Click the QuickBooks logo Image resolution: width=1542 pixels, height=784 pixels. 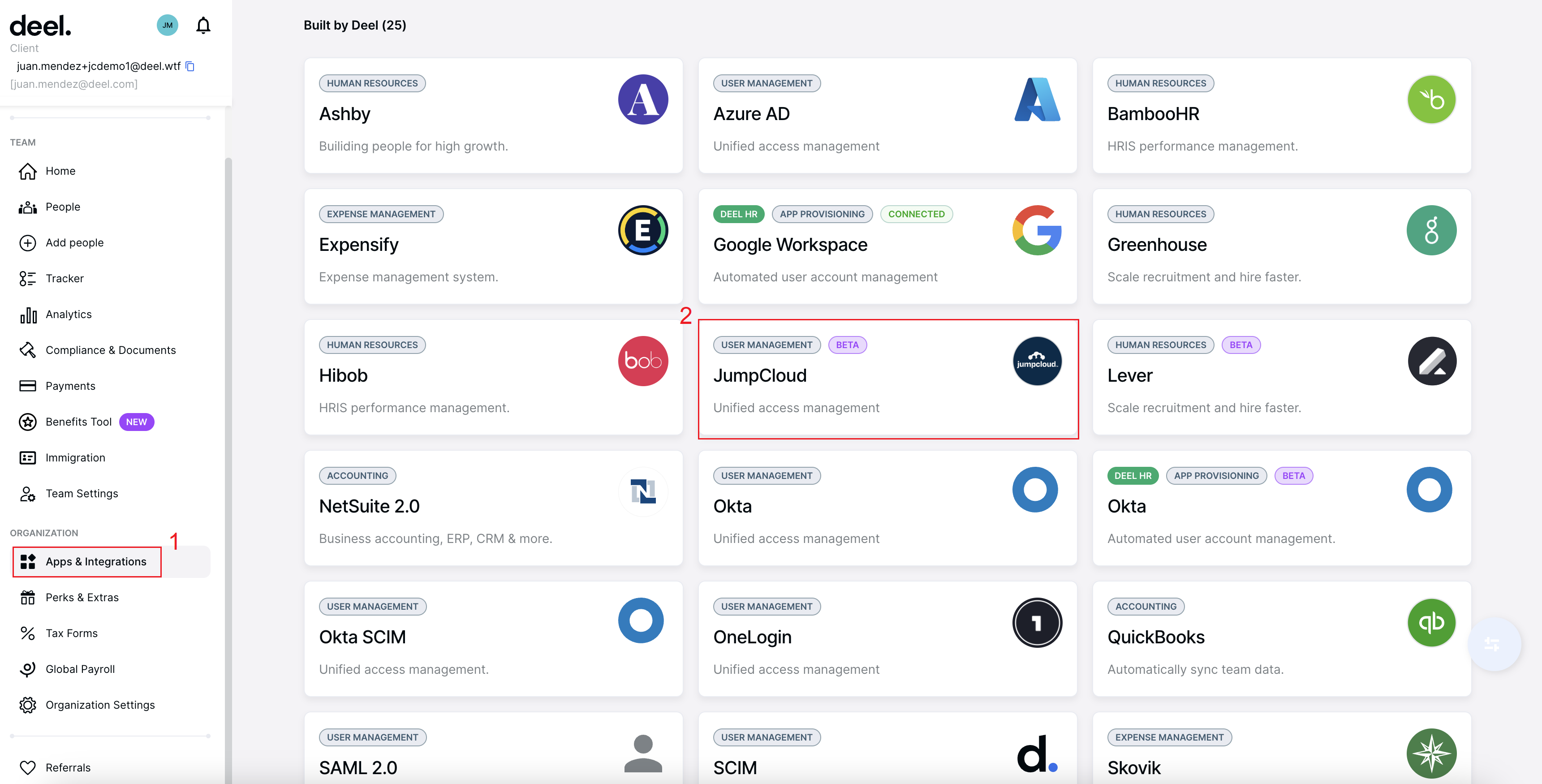1431,622
